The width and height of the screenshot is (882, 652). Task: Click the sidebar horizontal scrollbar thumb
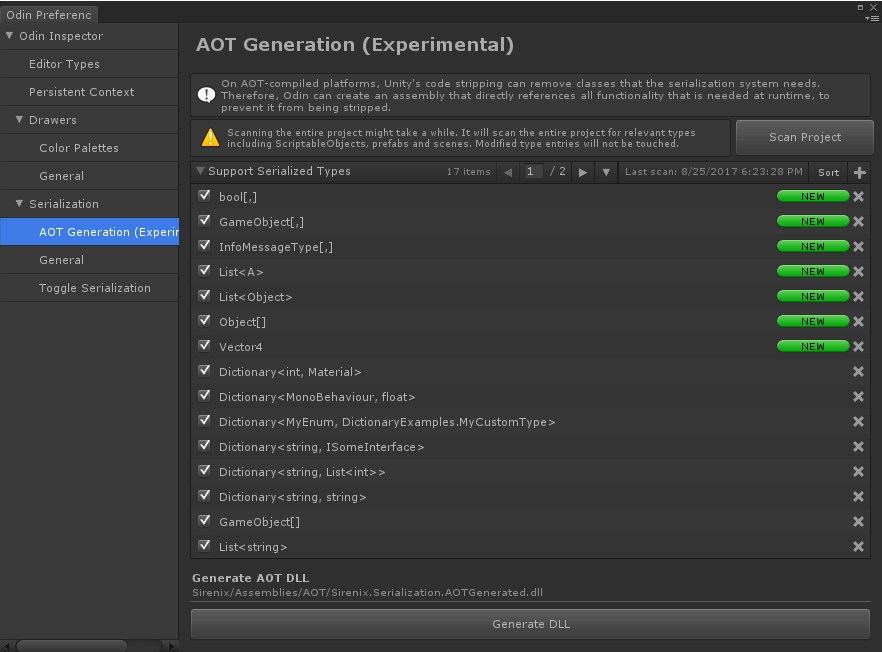click(x=71, y=646)
